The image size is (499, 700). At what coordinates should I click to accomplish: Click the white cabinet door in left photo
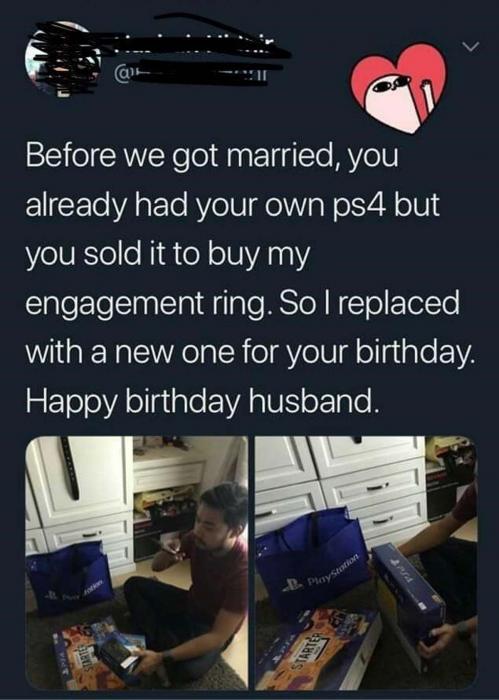tap(80, 480)
